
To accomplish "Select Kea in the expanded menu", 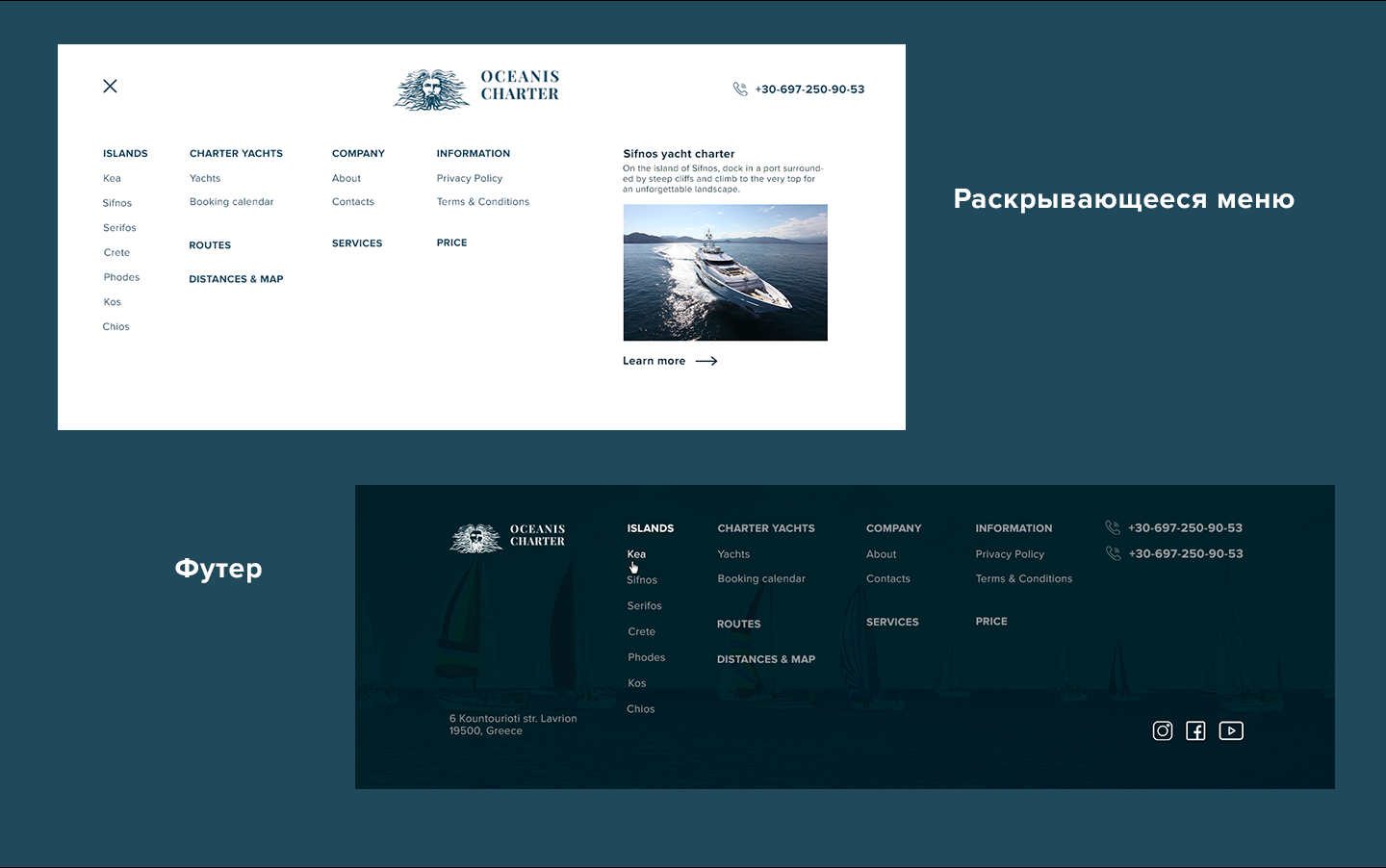I will 112,178.
